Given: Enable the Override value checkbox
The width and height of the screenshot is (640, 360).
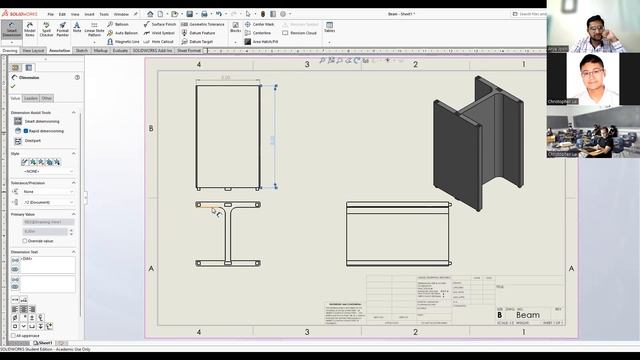Looking at the screenshot, I should click(x=25, y=241).
